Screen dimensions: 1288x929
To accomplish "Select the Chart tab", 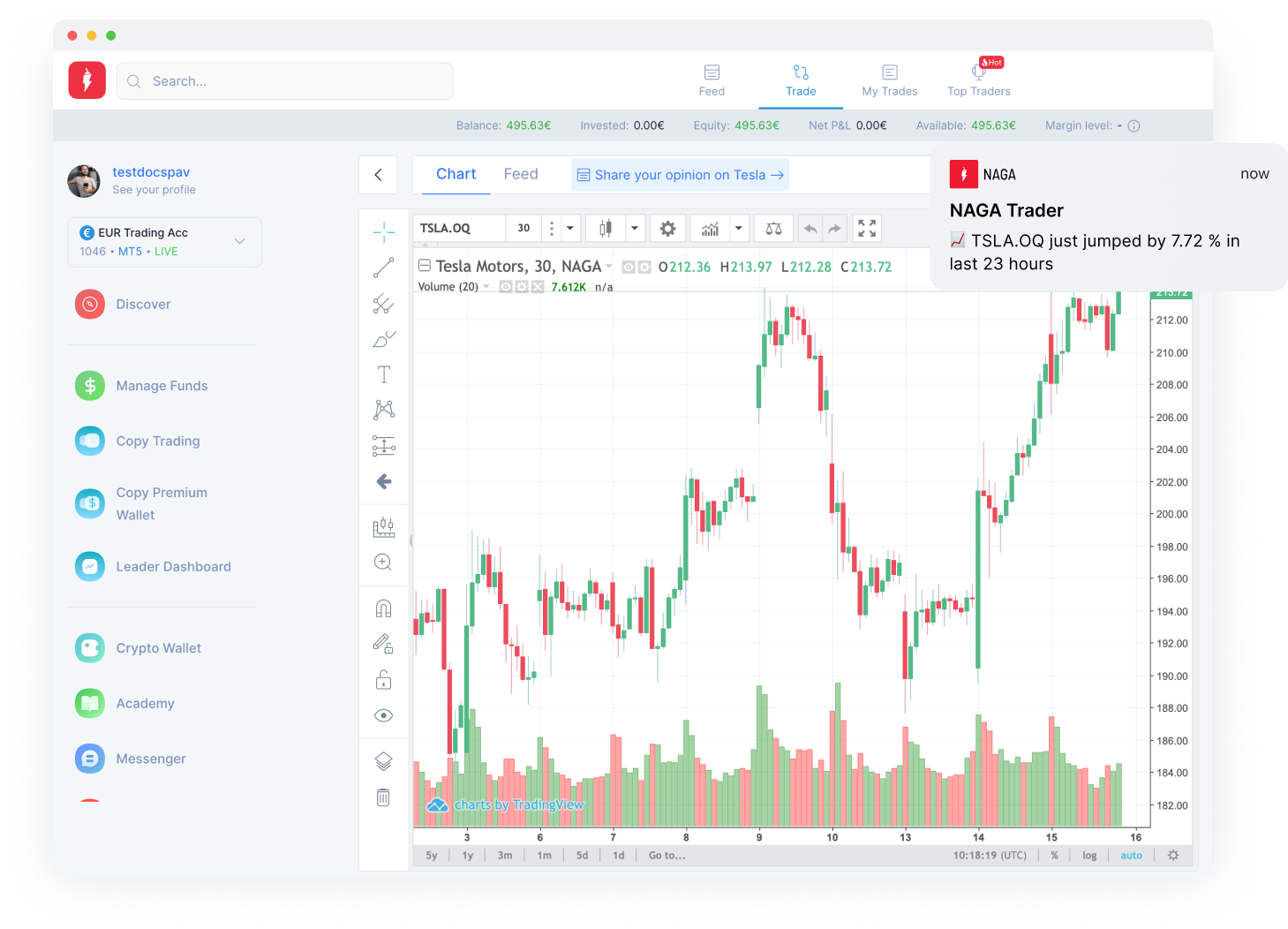I will [x=456, y=174].
